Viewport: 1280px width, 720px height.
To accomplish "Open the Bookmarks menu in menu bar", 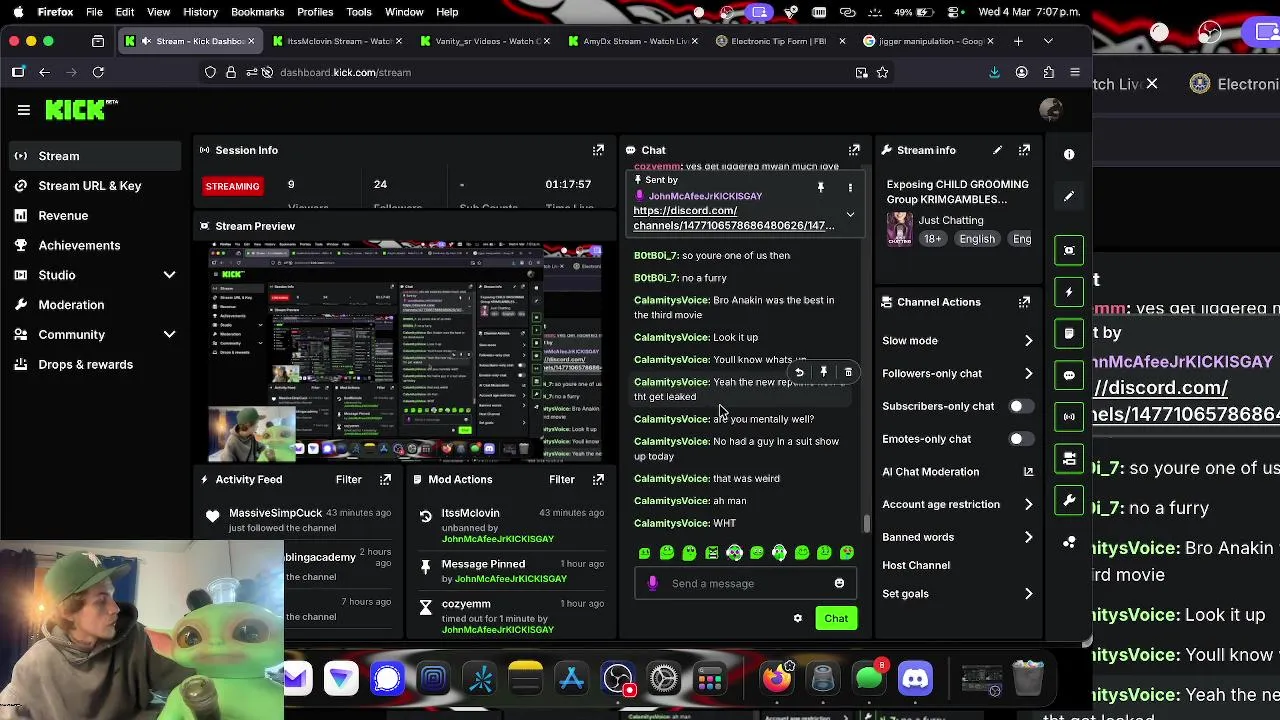I will tap(258, 12).
